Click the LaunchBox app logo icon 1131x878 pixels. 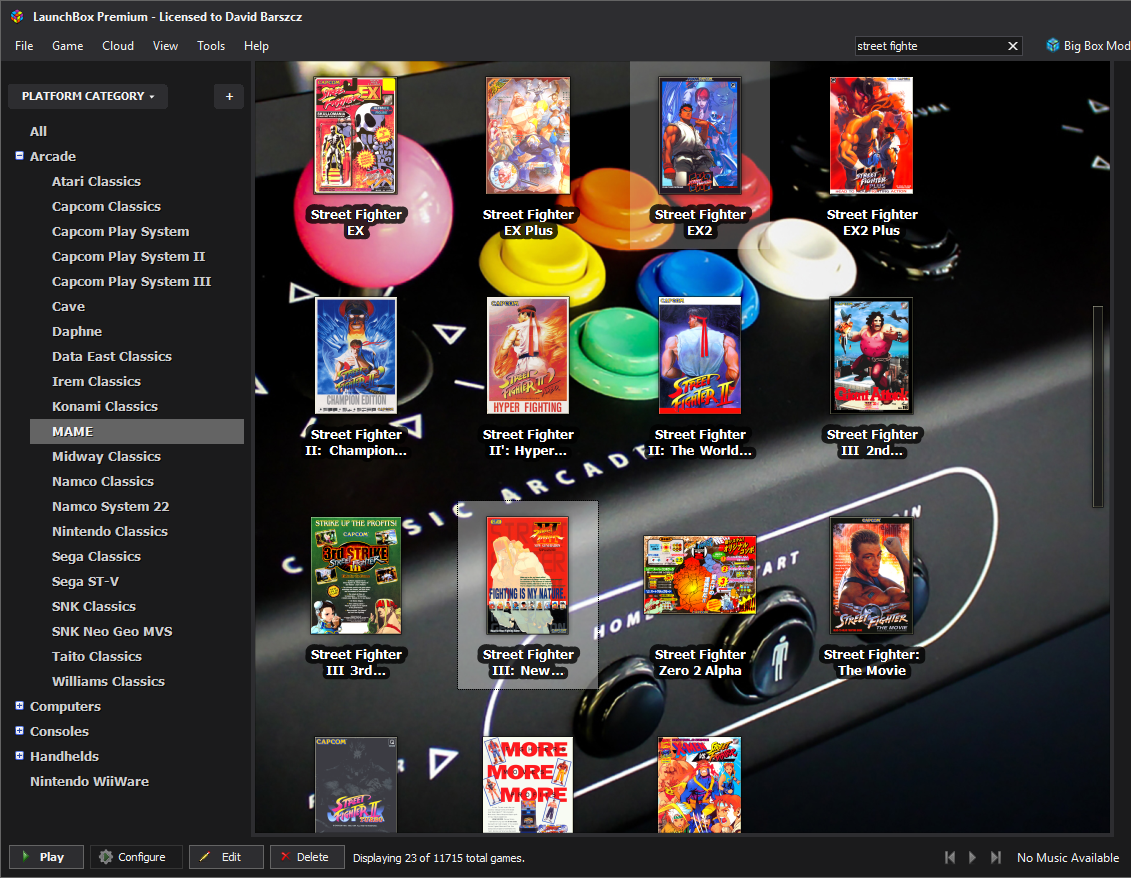click(17, 16)
